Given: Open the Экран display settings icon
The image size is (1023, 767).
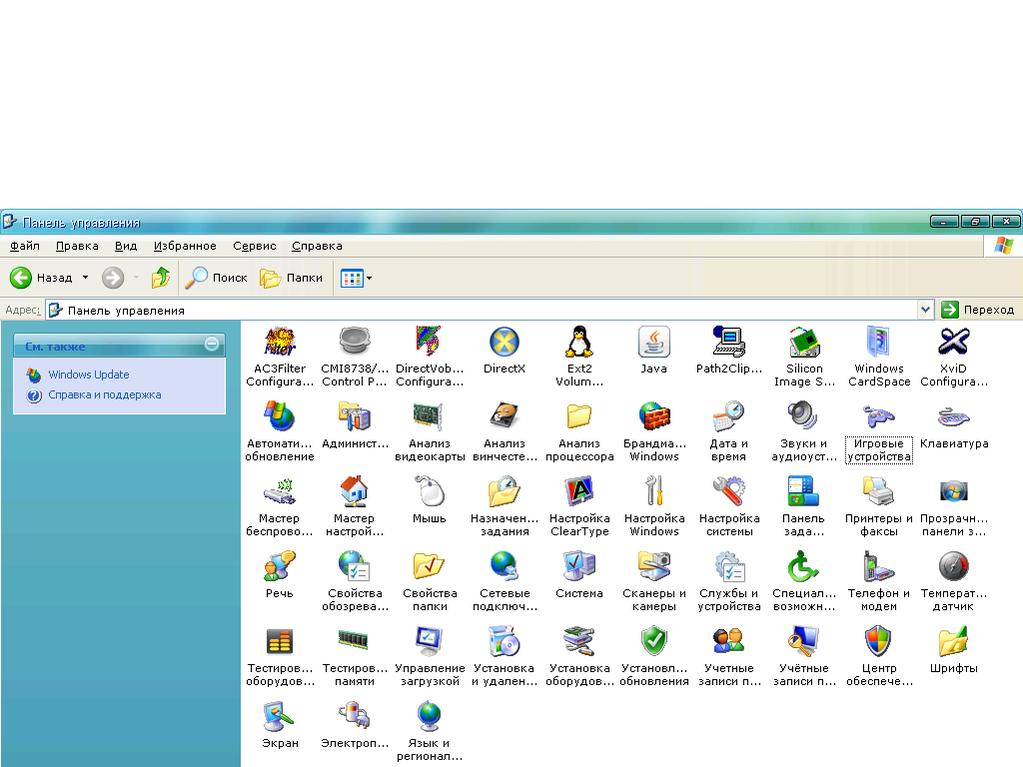Looking at the screenshot, I should click(x=280, y=718).
